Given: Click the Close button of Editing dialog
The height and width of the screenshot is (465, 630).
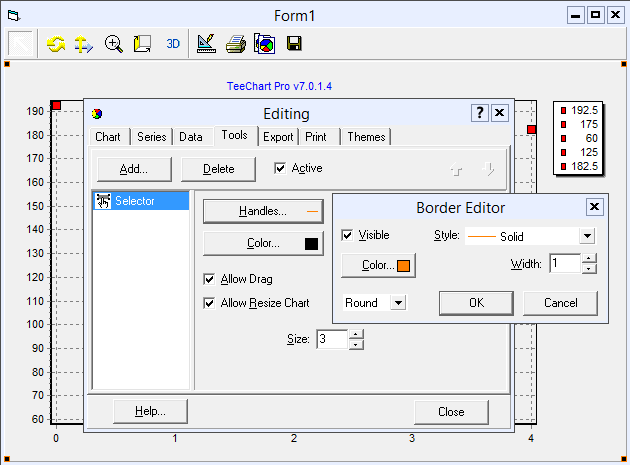Looking at the screenshot, I should [451, 412].
